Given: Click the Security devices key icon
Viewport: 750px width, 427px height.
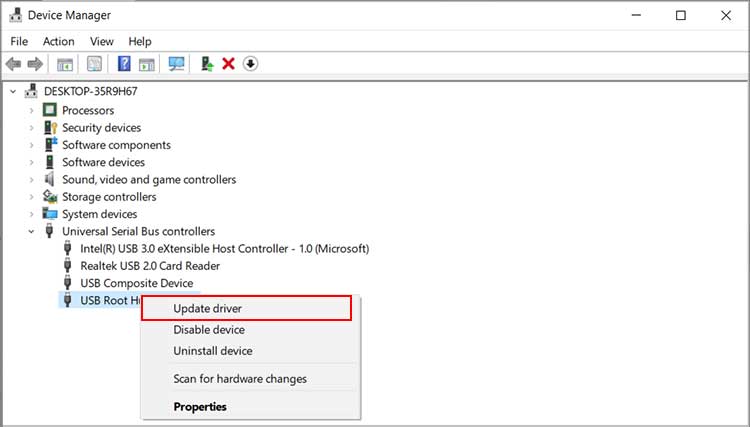Looking at the screenshot, I should (x=50, y=128).
